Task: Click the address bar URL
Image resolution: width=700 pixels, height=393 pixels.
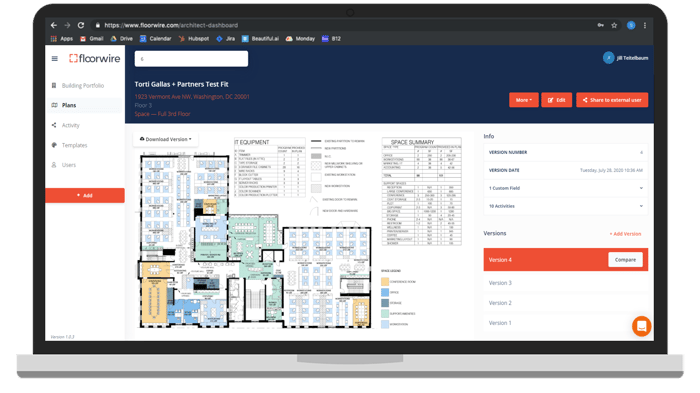Action: tap(171, 25)
